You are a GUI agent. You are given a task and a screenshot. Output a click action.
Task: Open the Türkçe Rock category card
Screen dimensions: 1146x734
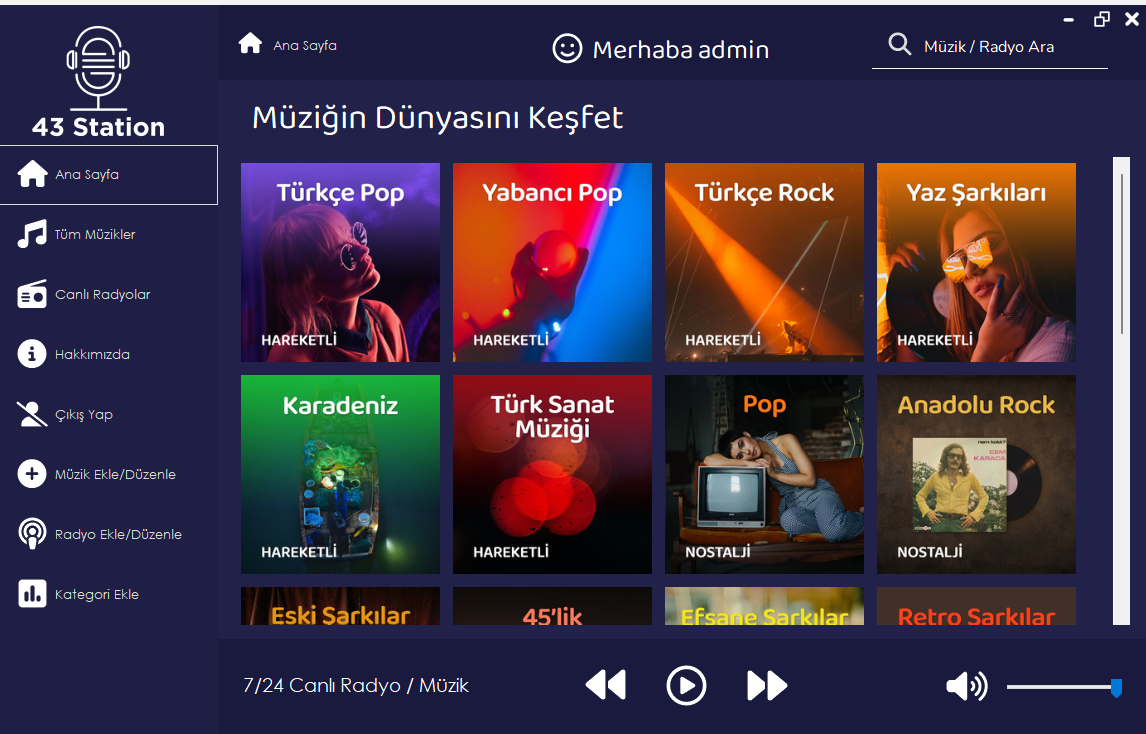tap(764, 262)
